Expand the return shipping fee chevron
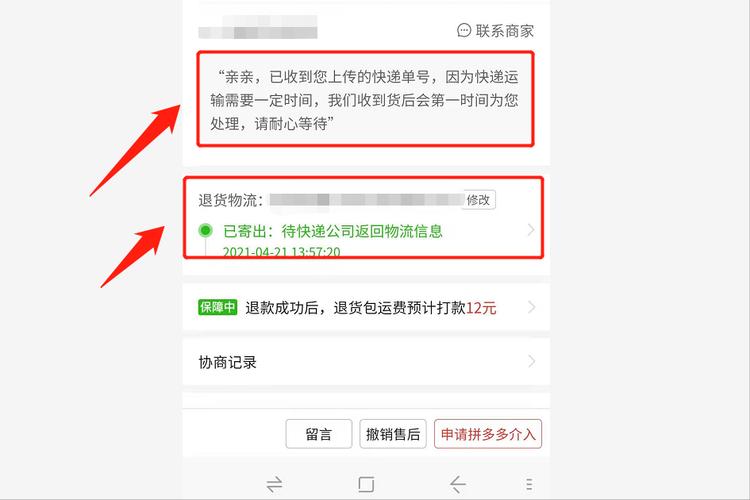 [531, 307]
